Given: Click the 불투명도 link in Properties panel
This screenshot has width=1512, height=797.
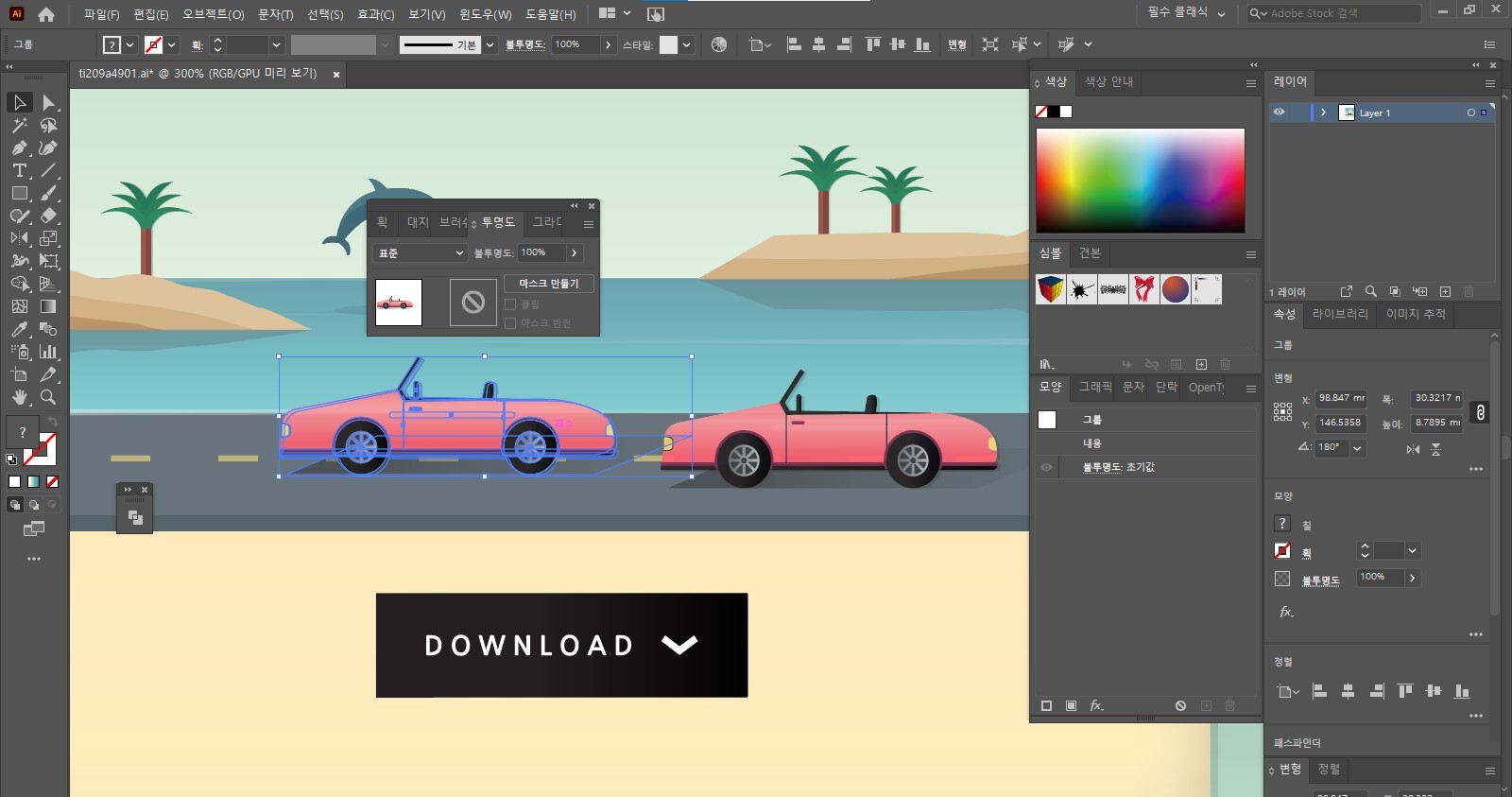Looking at the screenshot, I should coord(1320,580).
